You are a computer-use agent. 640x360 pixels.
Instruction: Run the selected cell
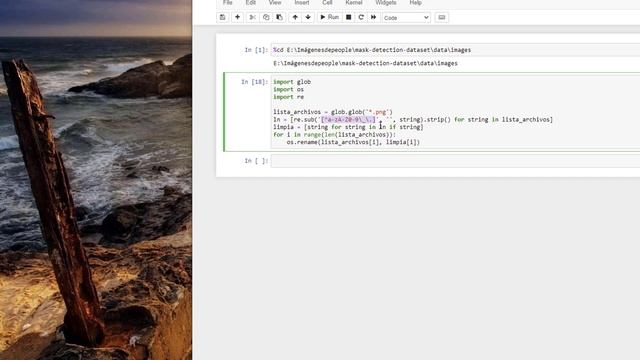pos(329,18)
